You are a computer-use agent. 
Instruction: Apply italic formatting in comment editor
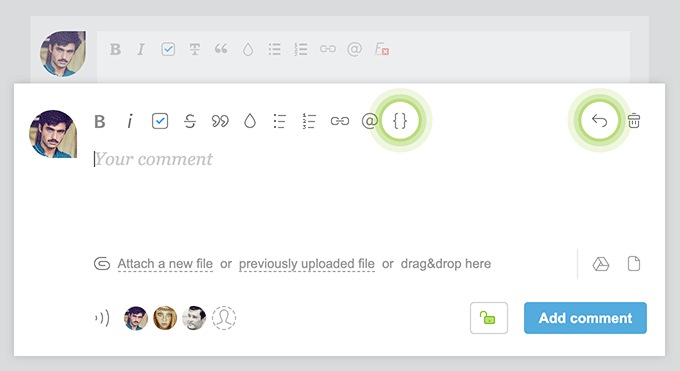tap(129, 121)
